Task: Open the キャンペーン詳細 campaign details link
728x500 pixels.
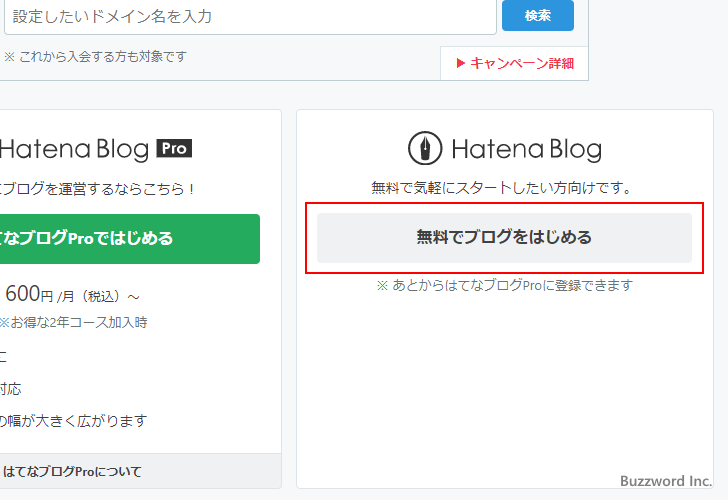Action: pos(515,63)
